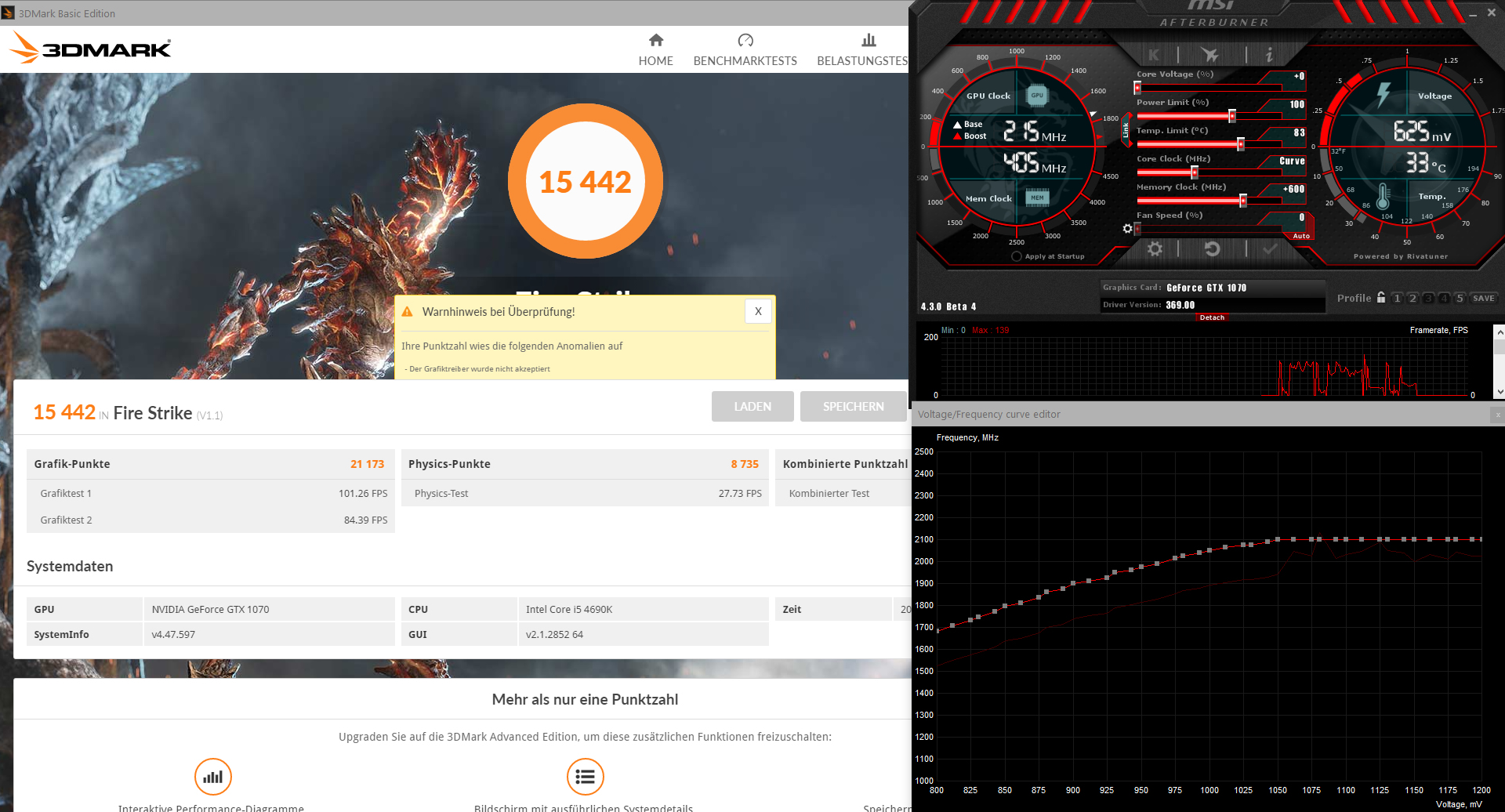
Task: Click the warning triangle icon in notice
Action: point(407,312)
